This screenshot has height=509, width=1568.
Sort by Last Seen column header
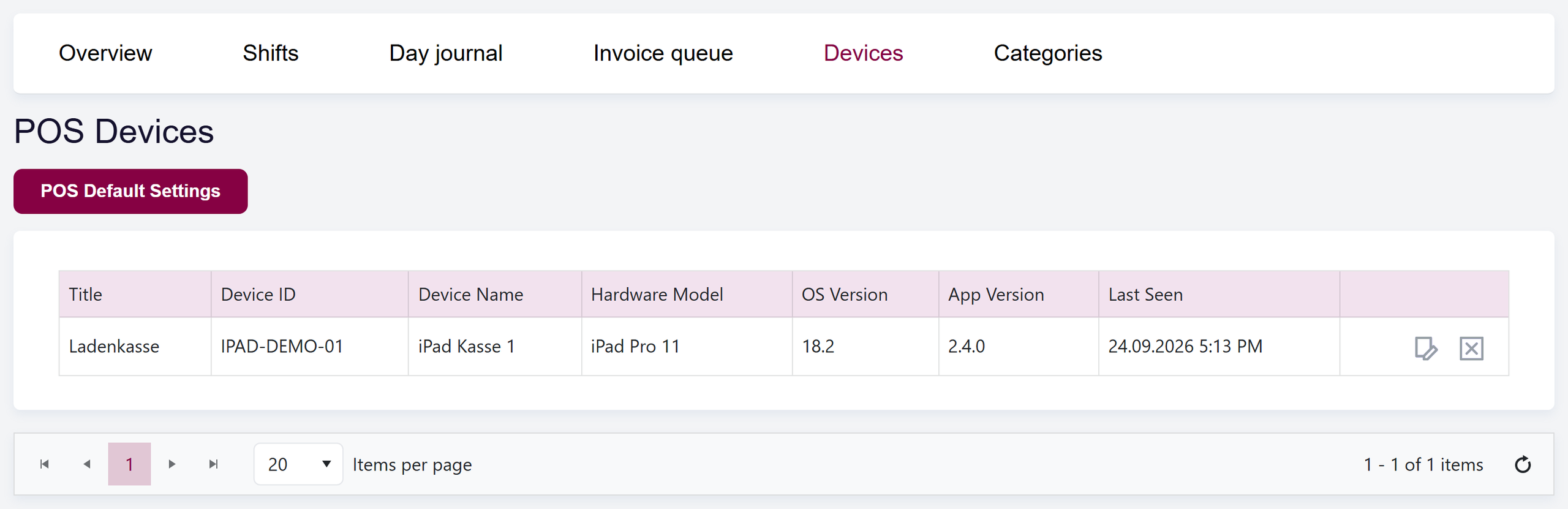[x=1219, y=295]
